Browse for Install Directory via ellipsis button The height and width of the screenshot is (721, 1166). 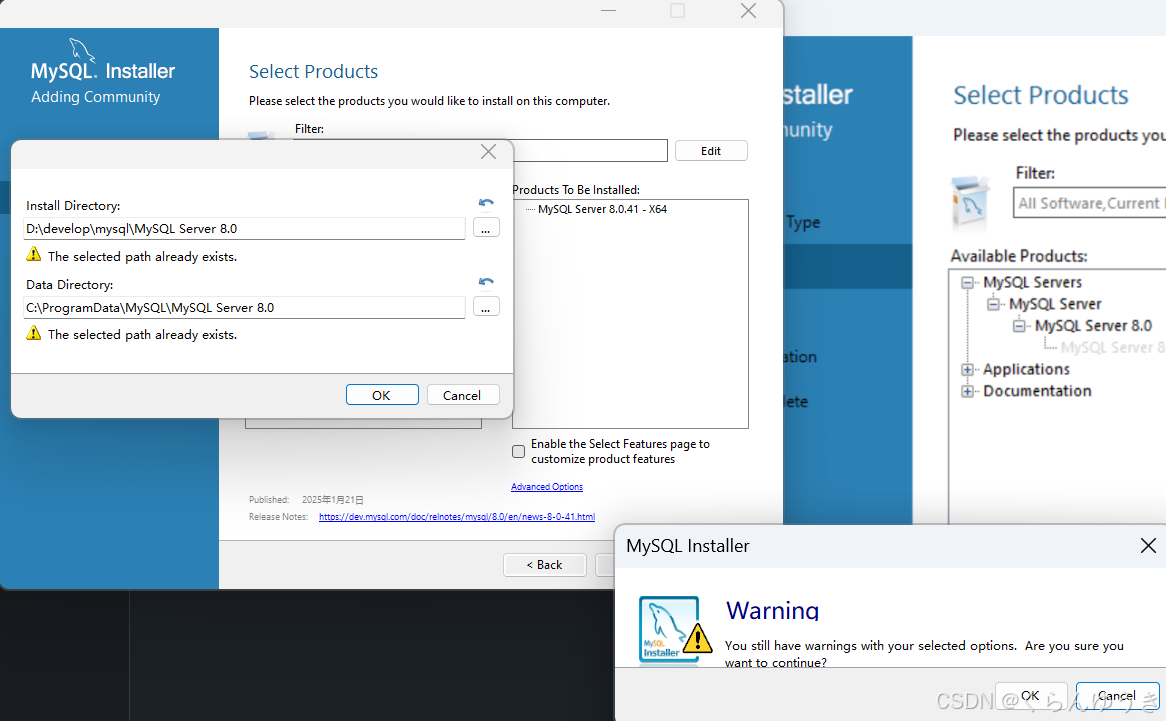click(486, 228)
